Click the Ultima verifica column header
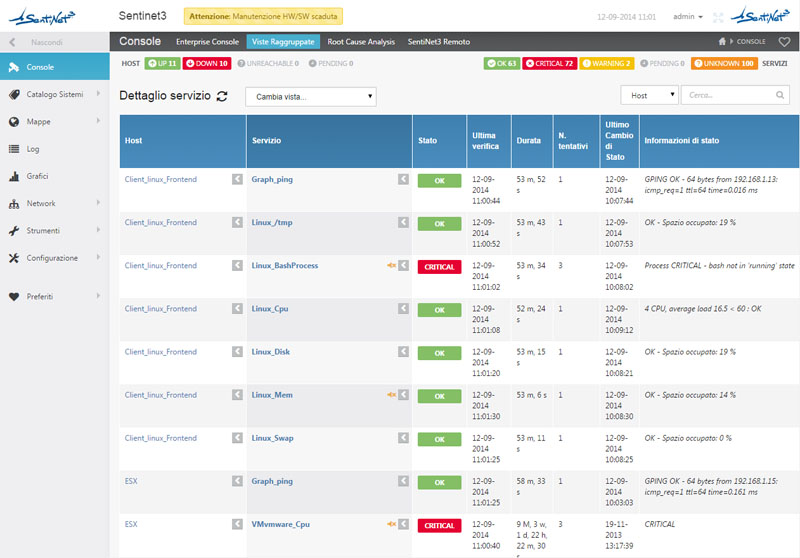Viewport: 800px width, 558px height. coord(489,141)
